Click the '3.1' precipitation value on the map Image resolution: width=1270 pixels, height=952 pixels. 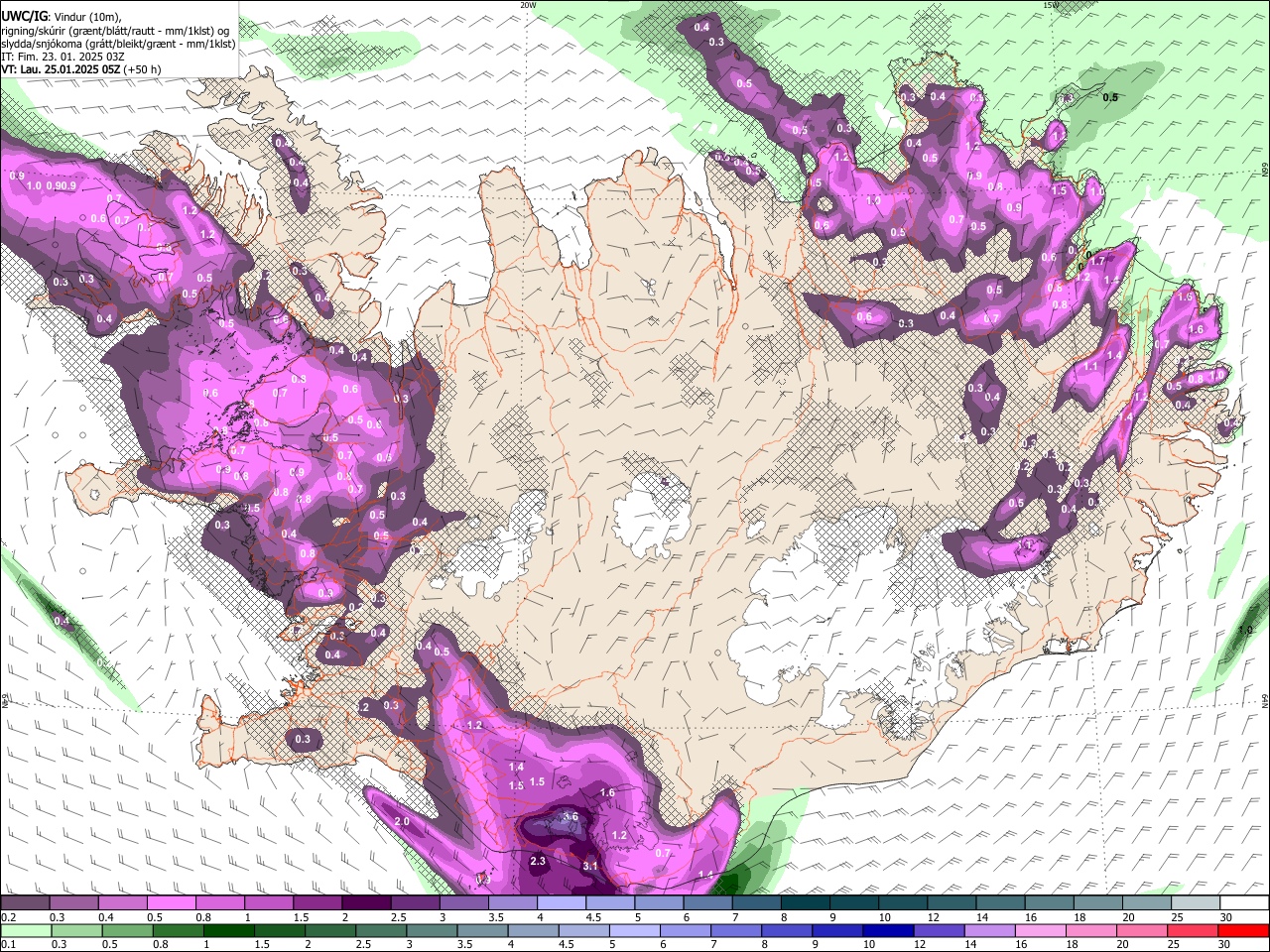(x=589, y=866)
